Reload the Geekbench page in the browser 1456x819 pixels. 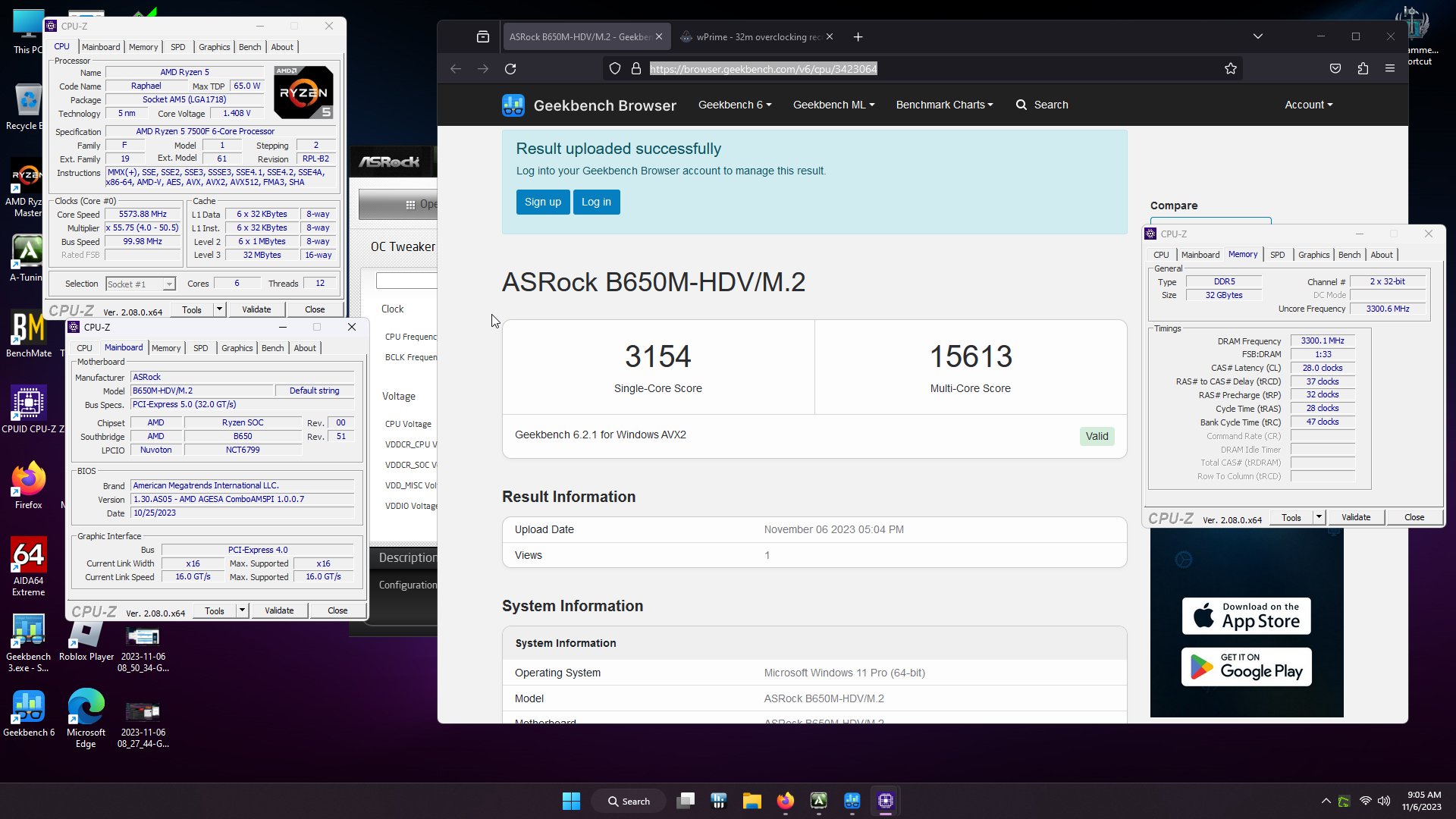click(510, 69)
